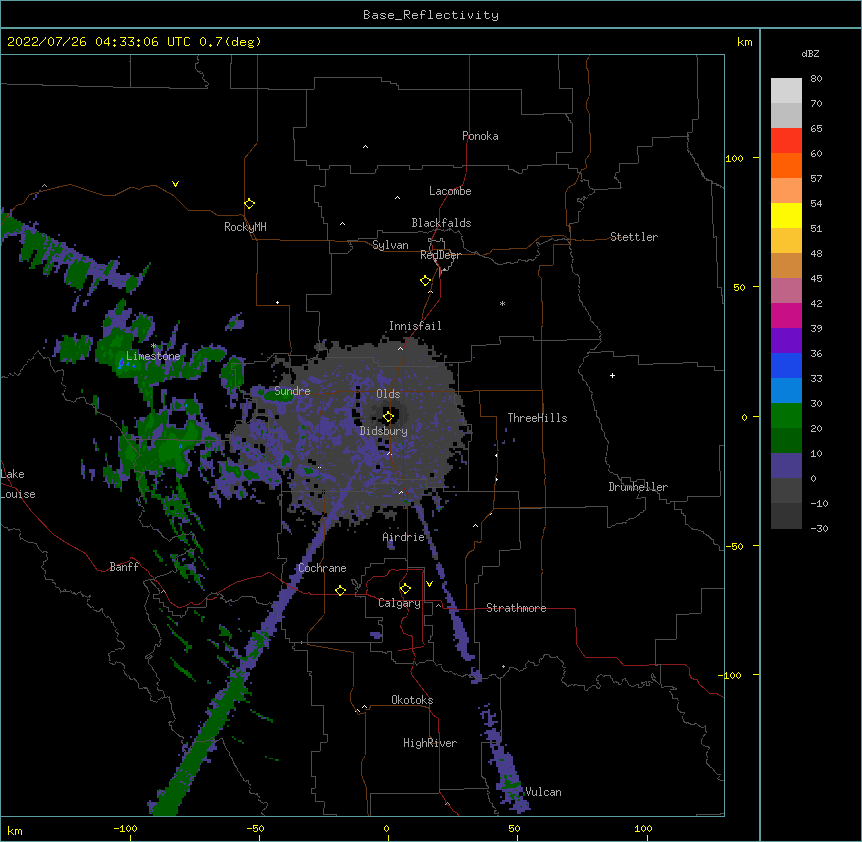Image resolution: width=862 pixels, height=842 pixels.
Task: Select the Ponoka city label
Action: 480,136
